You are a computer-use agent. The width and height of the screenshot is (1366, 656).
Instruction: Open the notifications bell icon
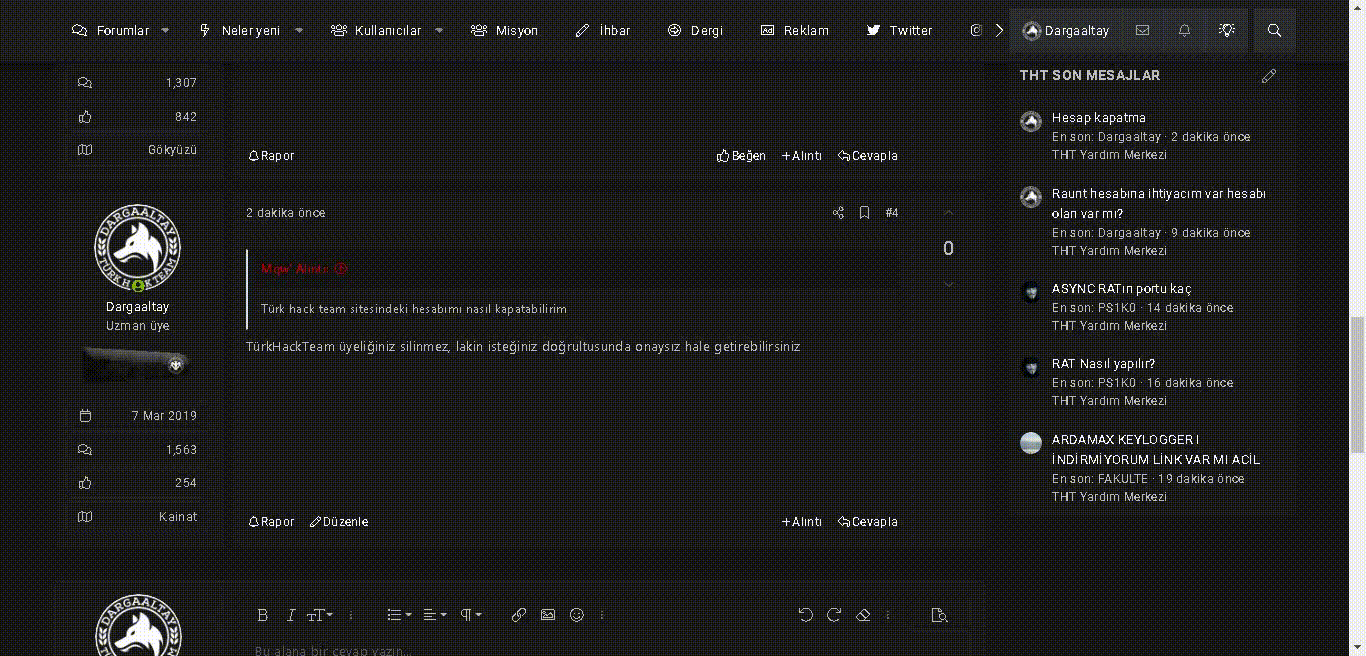[x=1184, y=31]
